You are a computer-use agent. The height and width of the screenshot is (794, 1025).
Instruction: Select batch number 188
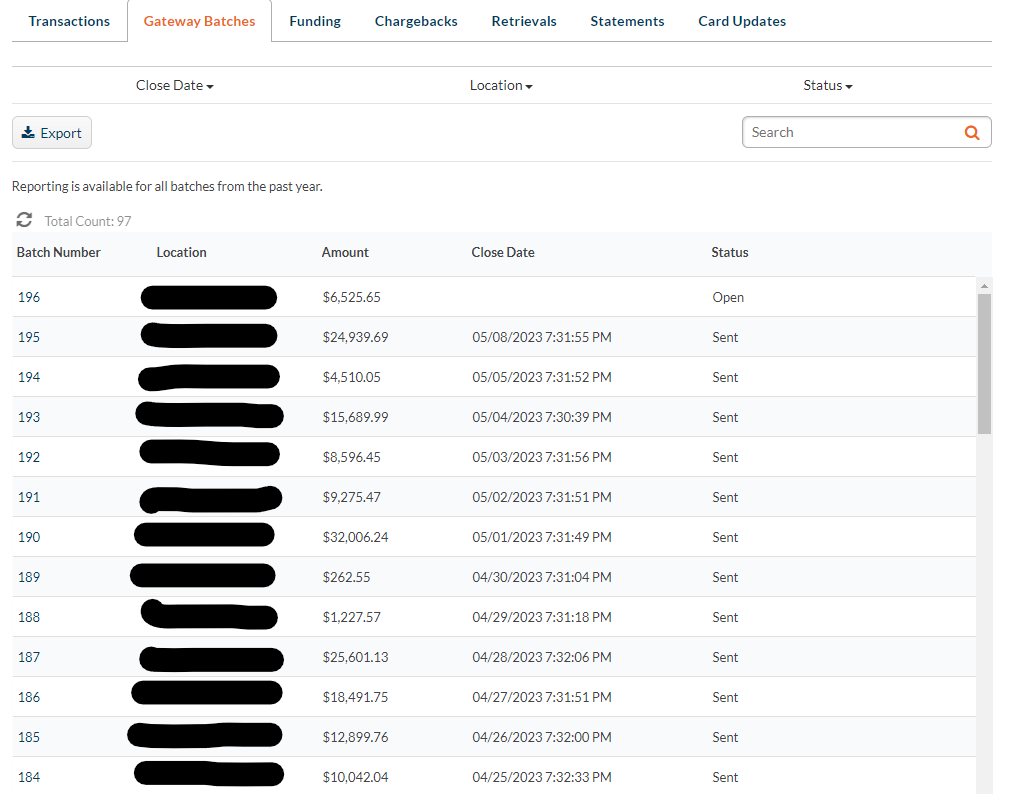pos(29,617)
